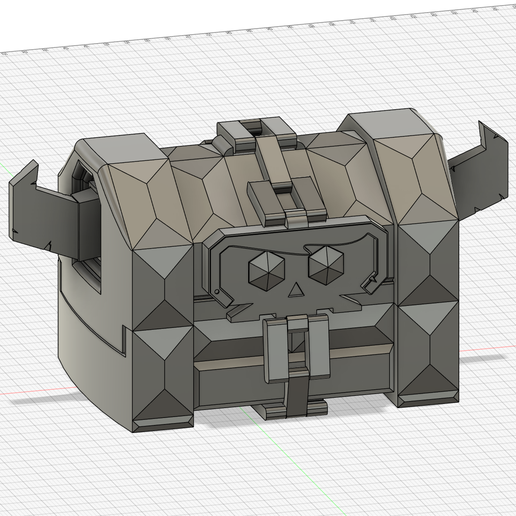
Task: Select the left hexagonal eye of the skull
Action: (267, 270)
